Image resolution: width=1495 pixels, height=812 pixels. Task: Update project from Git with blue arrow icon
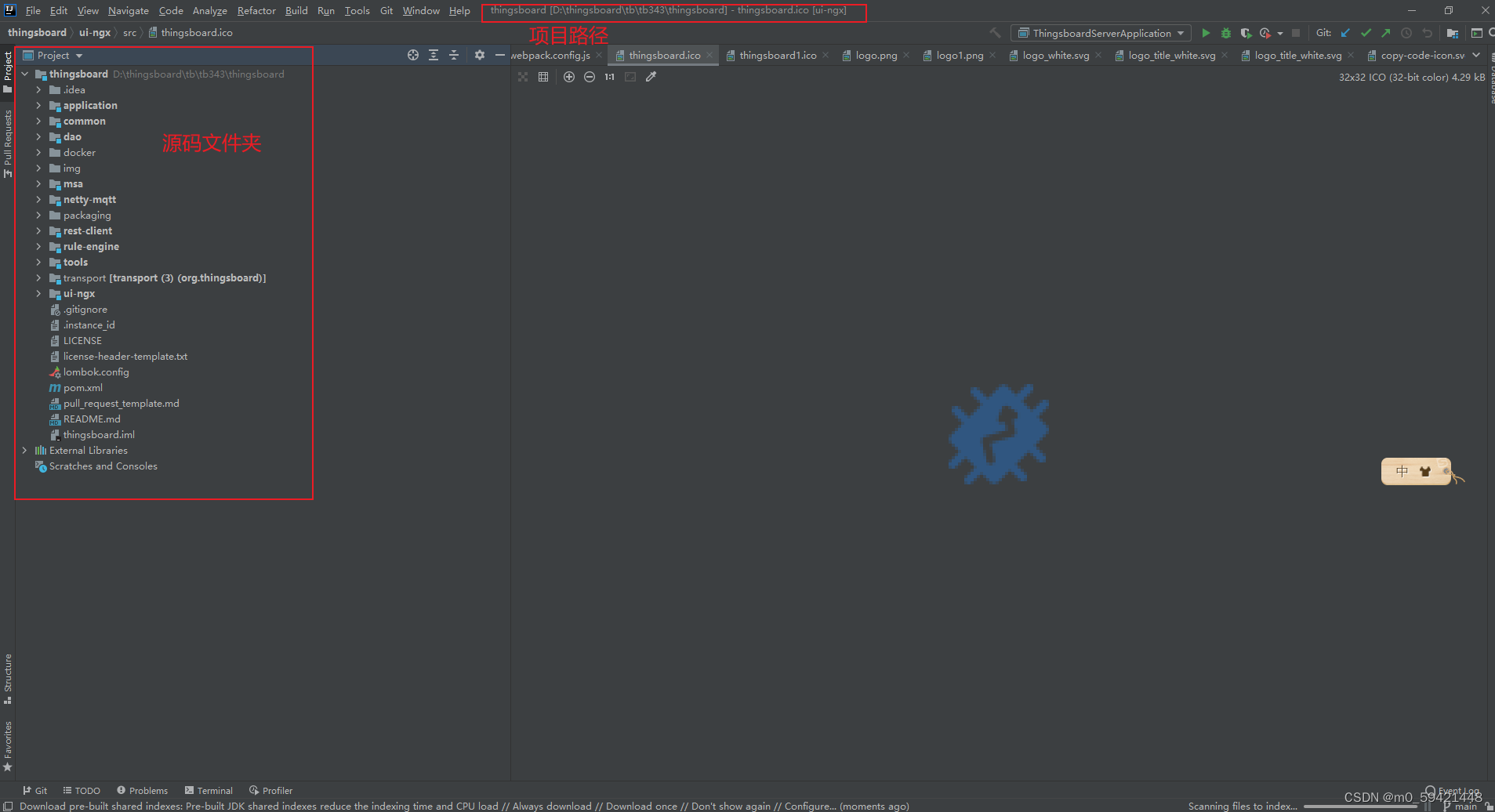point(1346,33)
